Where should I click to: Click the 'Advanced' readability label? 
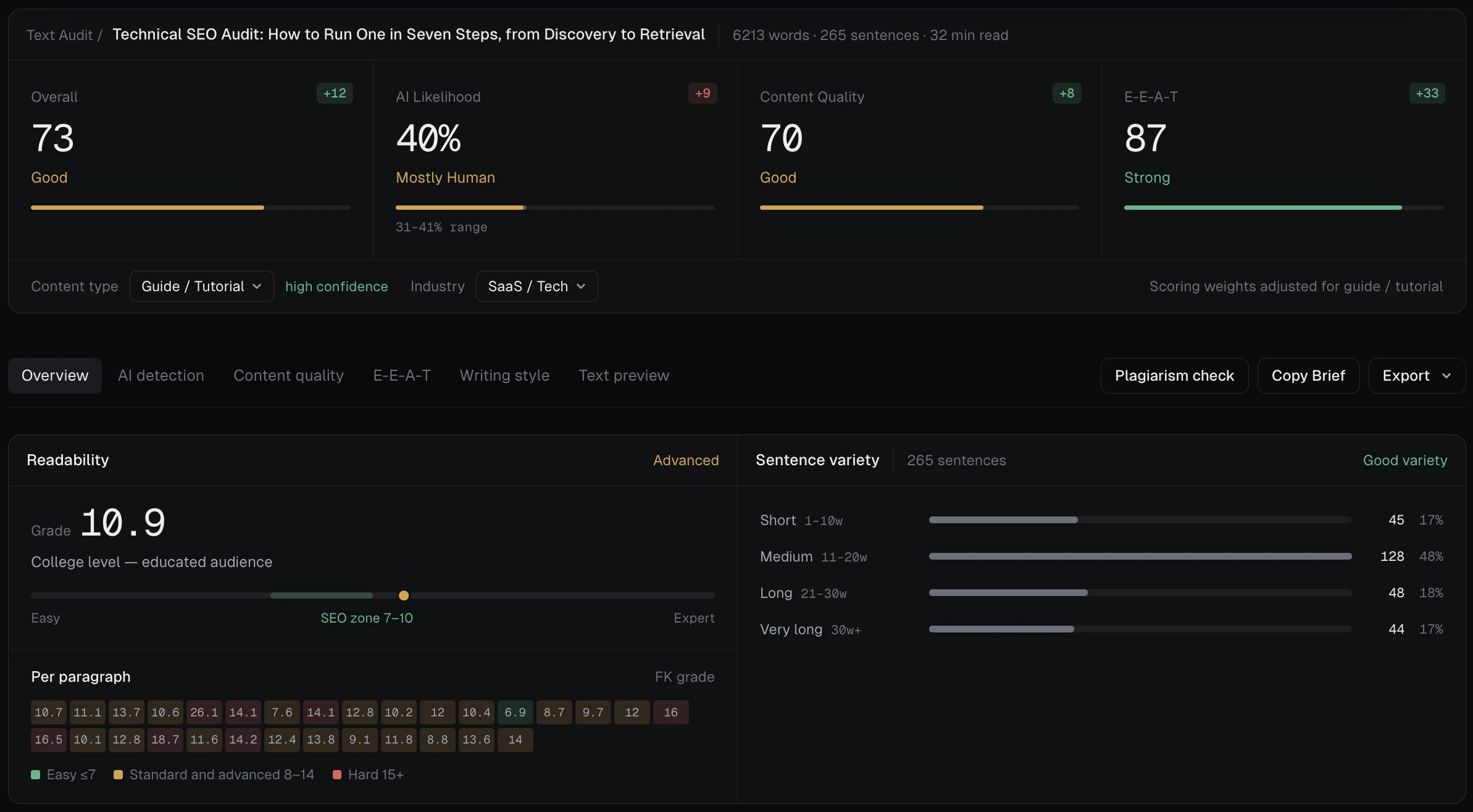point(686,460)
